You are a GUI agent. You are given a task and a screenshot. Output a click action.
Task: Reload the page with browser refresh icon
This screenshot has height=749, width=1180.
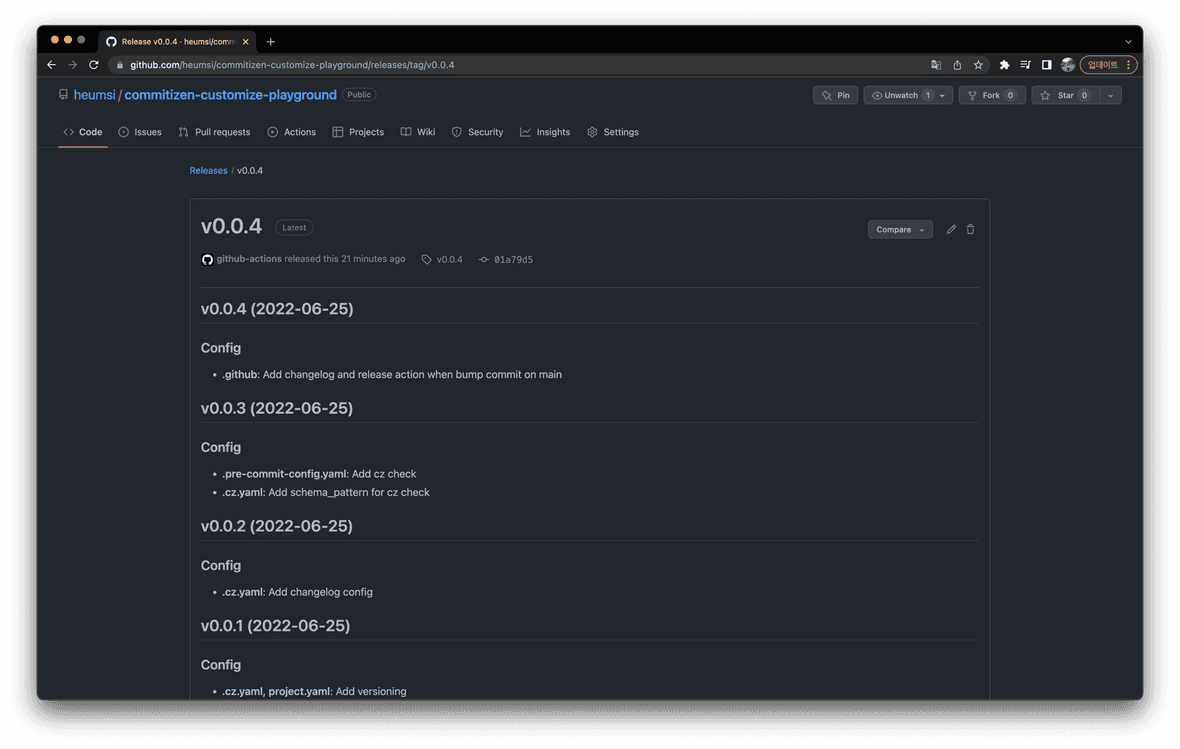click(x=94, y=65)
